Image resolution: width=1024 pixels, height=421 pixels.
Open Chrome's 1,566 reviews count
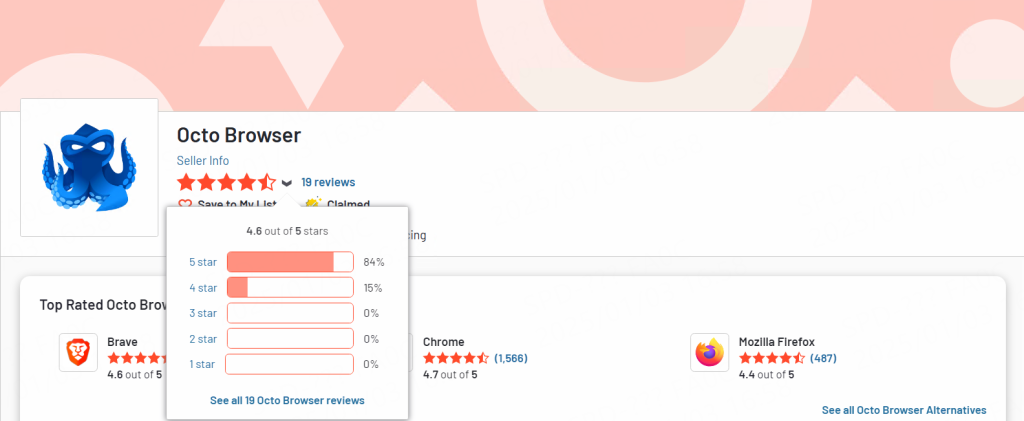[x=511, y=358]
